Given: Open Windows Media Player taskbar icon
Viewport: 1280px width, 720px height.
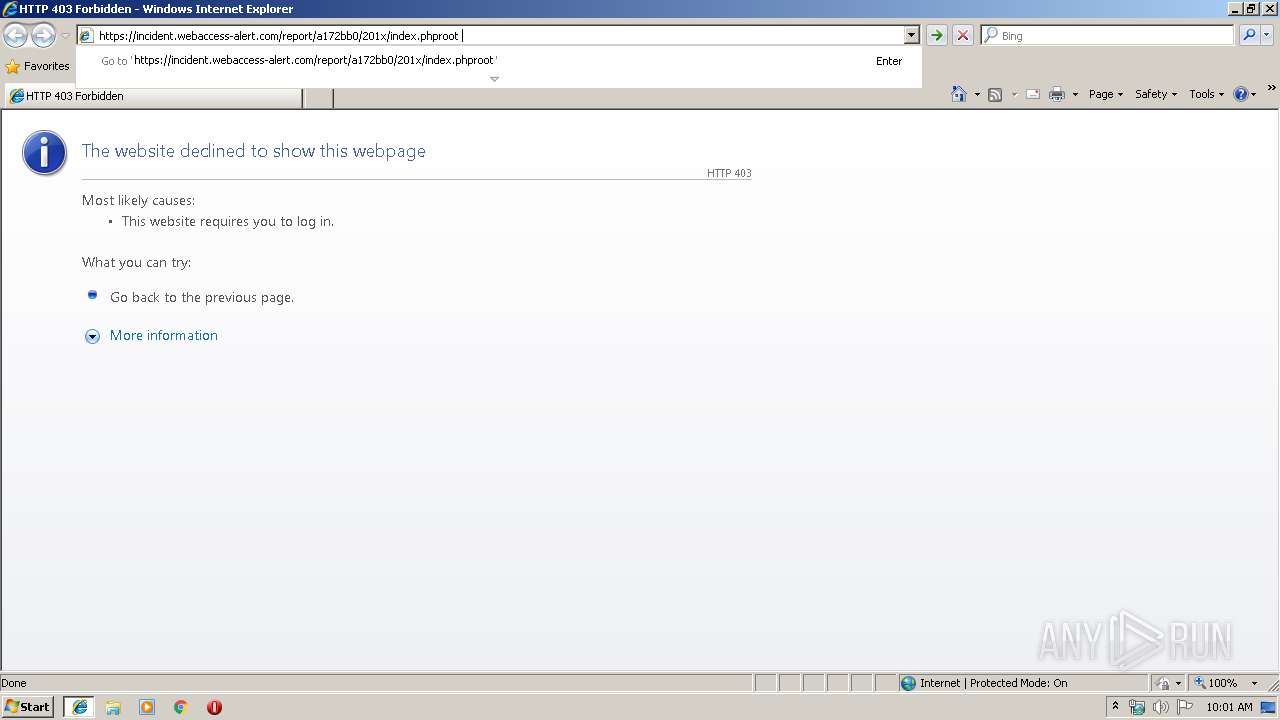Looking at the screenshot, I should 147,707.
